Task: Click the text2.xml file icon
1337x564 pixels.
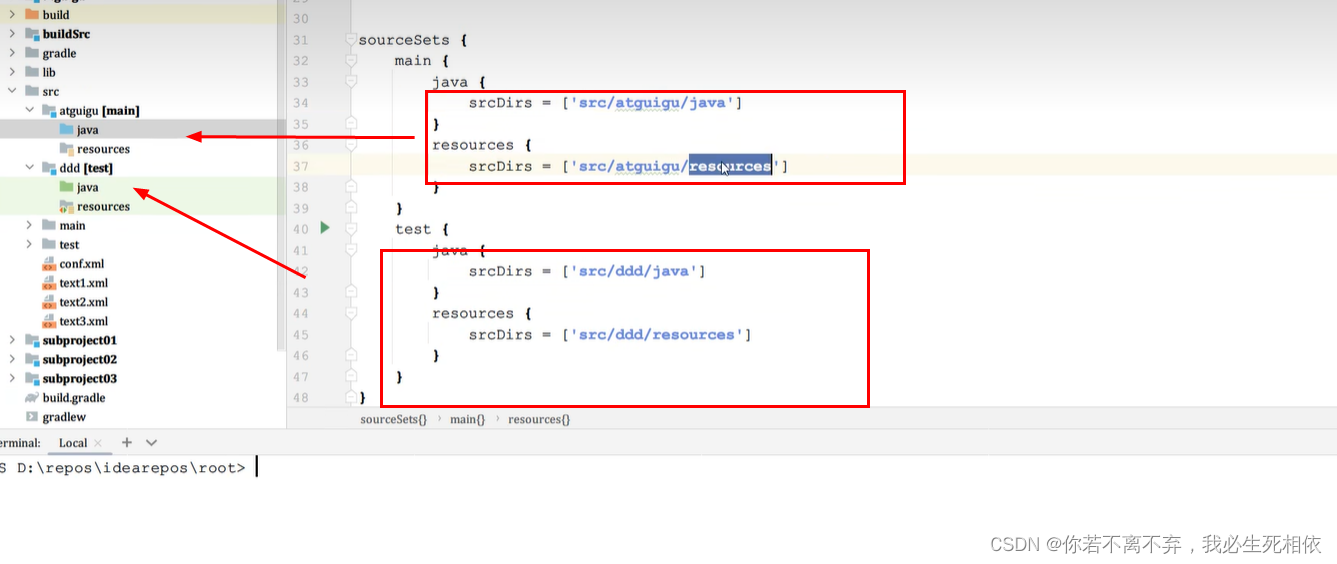Action: pos(49,302)
